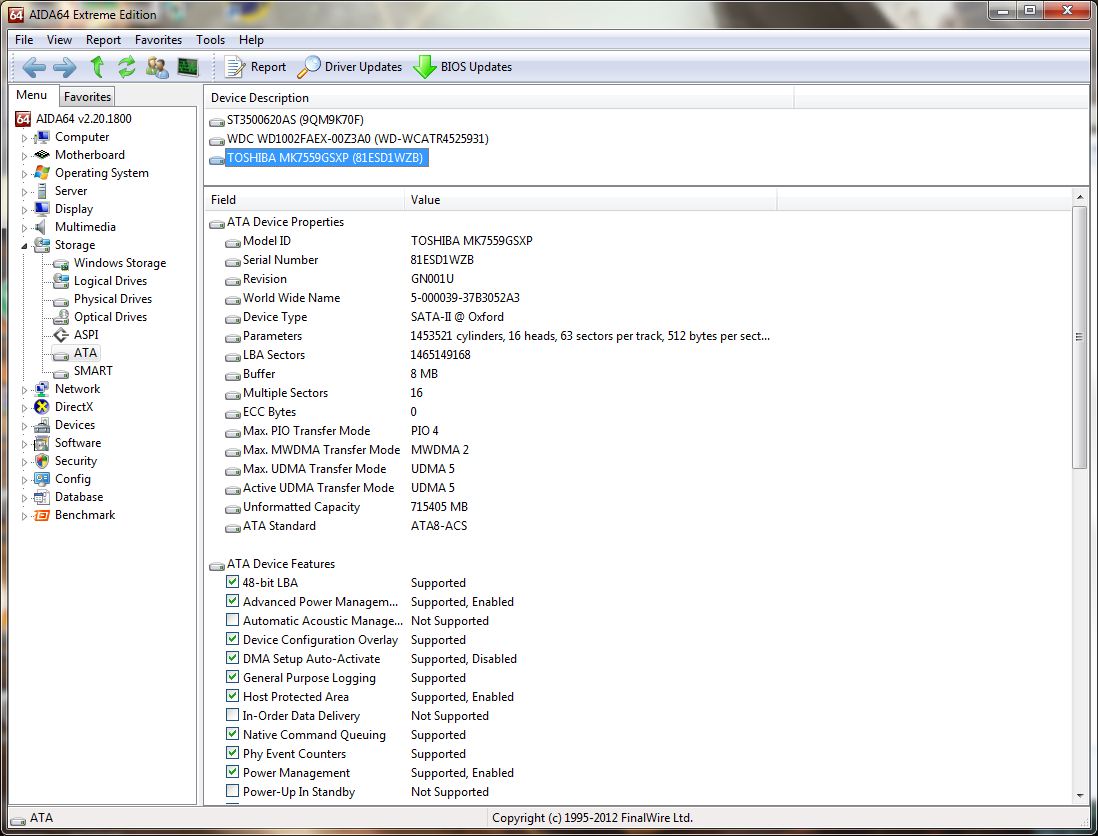
Task: Select the WDC WD1002FAEX drive entry
Action: coord(357,139)
